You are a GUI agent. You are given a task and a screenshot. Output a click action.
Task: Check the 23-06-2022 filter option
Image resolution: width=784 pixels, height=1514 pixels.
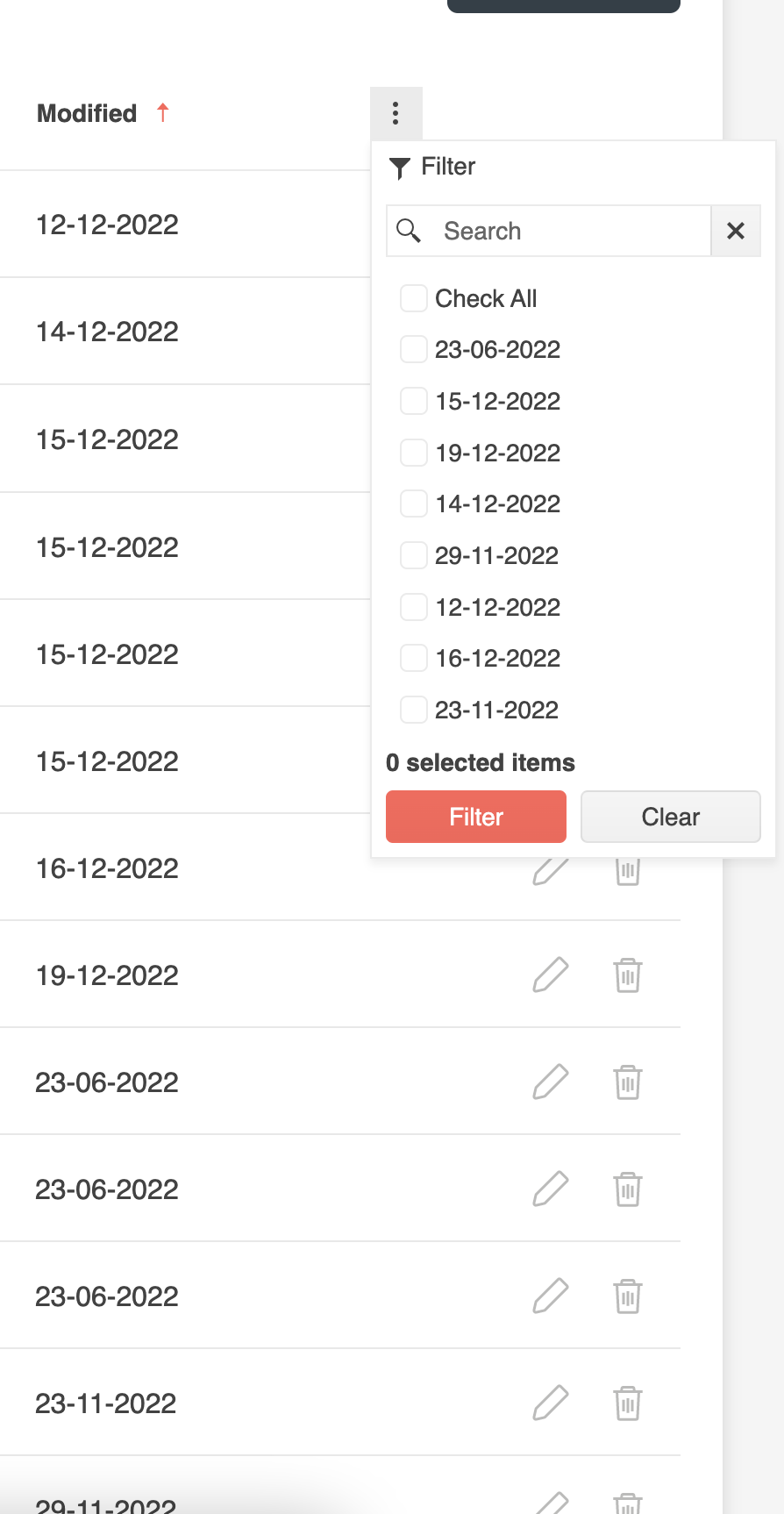point(413,349)
